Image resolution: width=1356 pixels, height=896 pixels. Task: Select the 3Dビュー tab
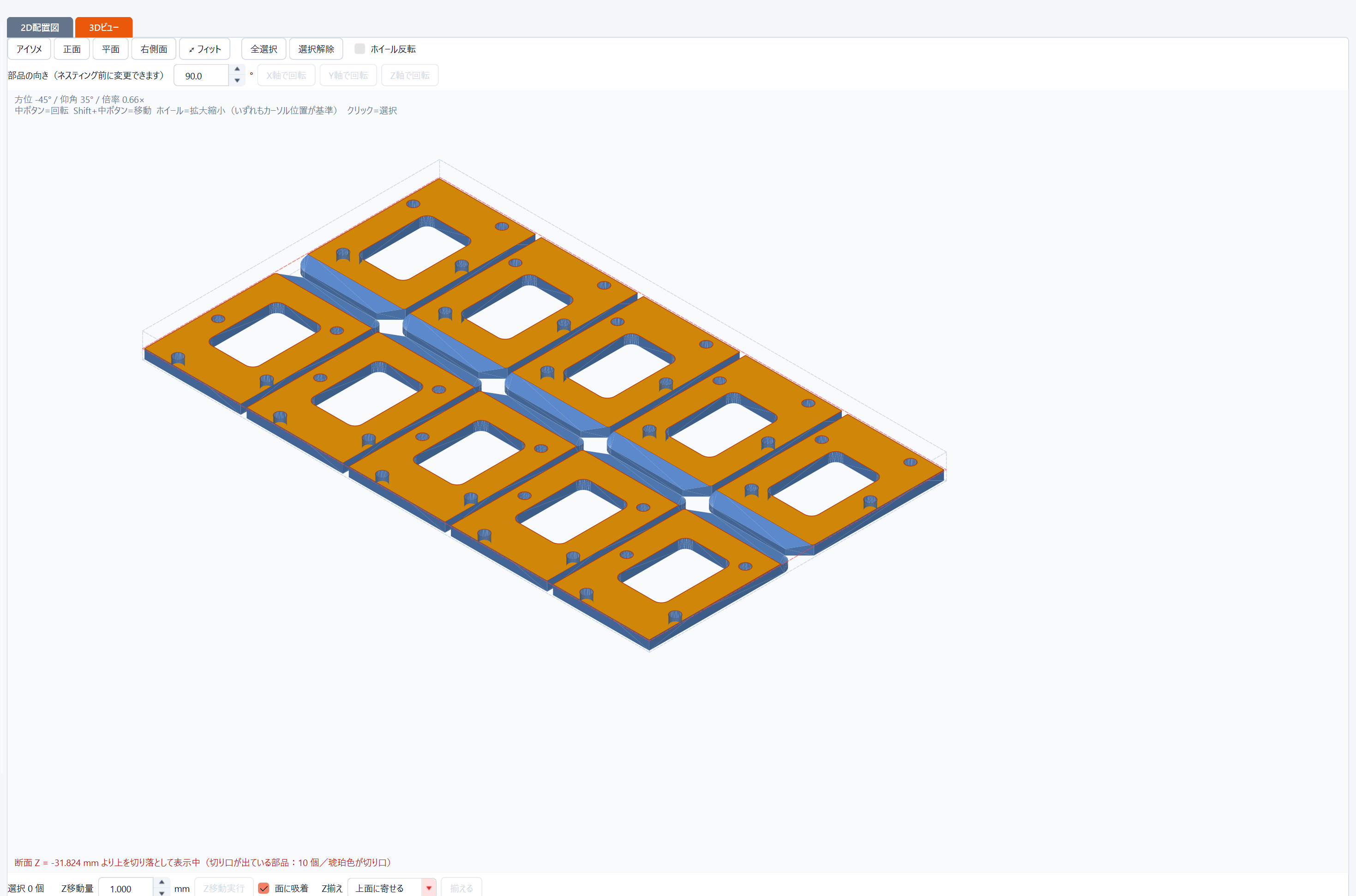(x=103, y=27)
